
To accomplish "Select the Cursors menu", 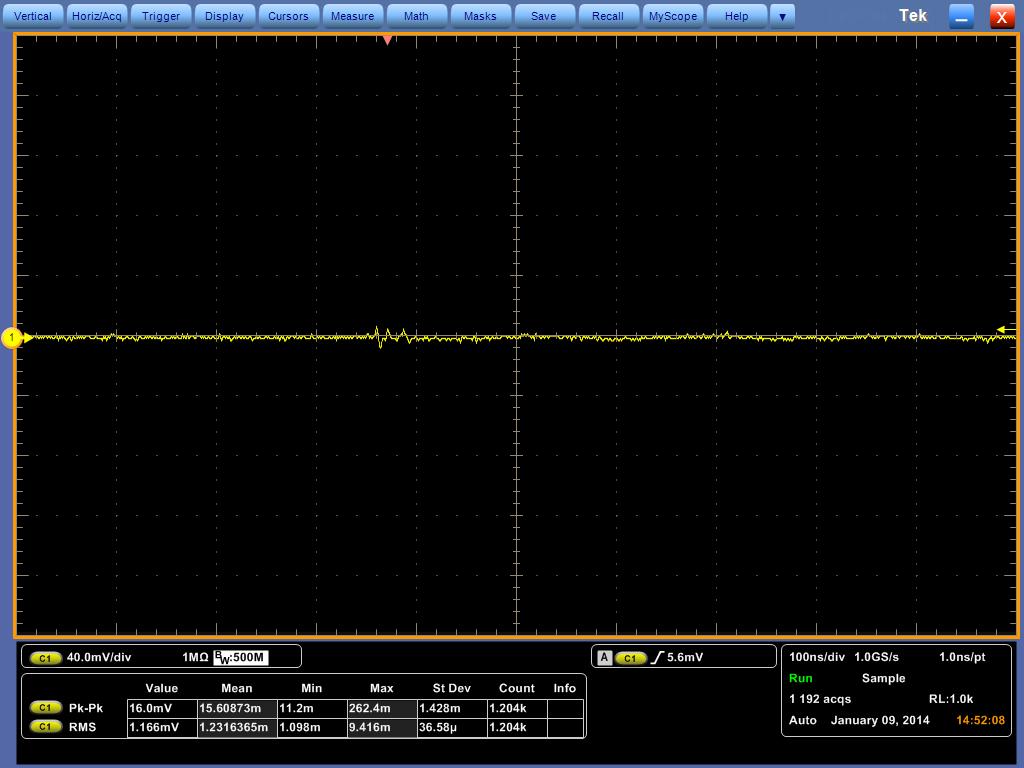I will [288, 16].
